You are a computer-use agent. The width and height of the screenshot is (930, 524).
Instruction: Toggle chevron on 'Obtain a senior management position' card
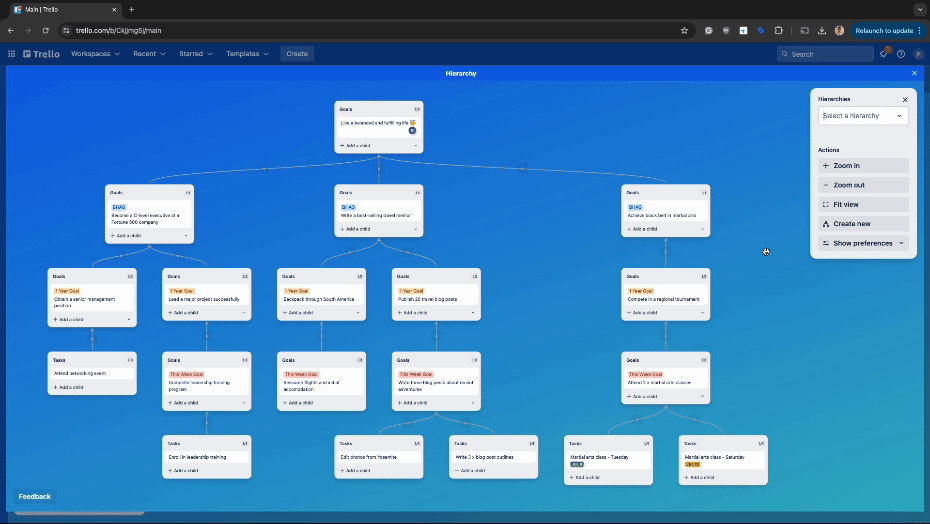(x=129, y=319)
